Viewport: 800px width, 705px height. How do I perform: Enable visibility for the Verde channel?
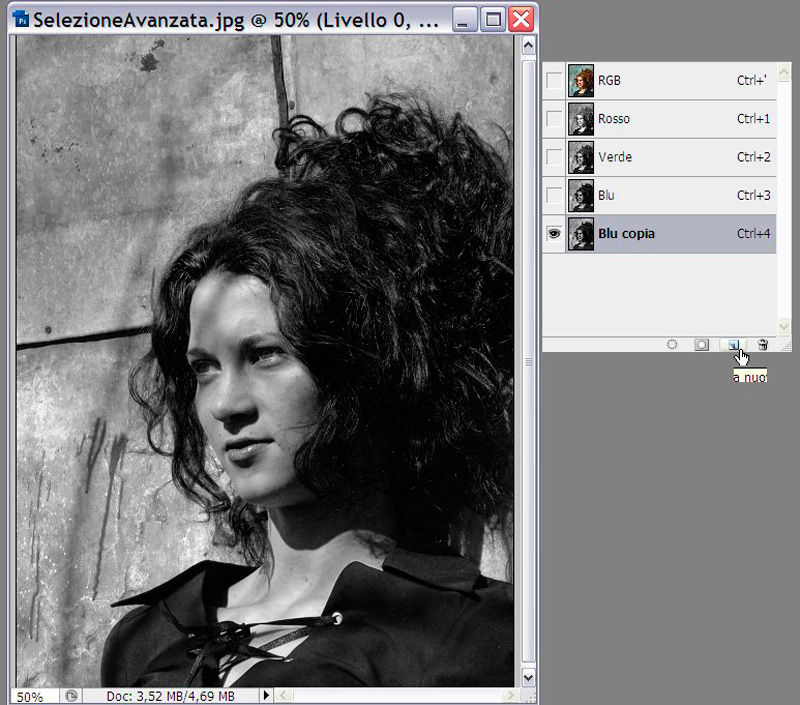pos(553,157)
